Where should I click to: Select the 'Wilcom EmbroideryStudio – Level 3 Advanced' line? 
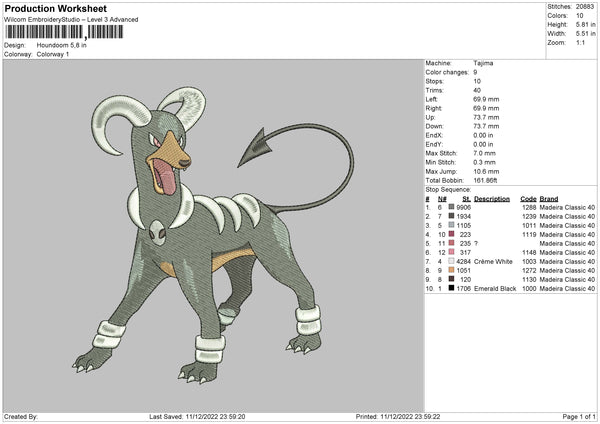(x=71, y=20)
